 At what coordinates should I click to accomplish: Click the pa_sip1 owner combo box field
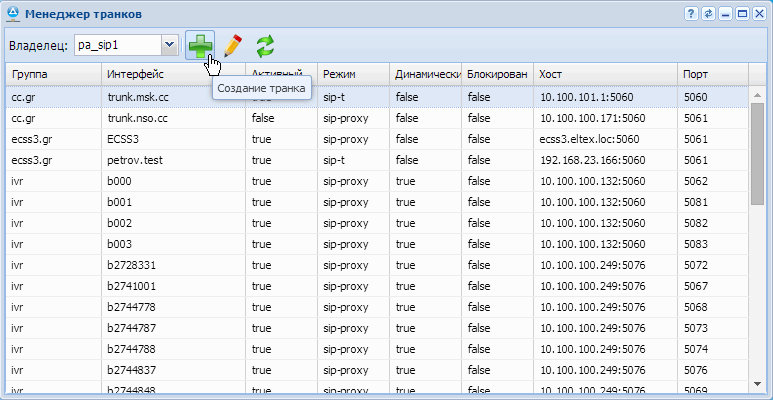114,45
